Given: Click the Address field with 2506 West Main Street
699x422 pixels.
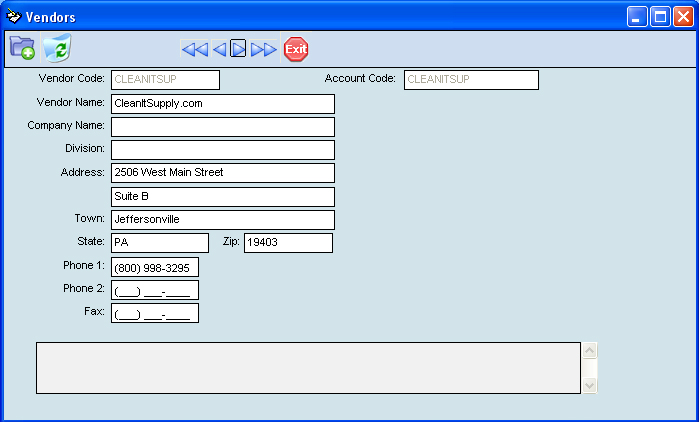Looking at the screenshot, I should 223,173.
